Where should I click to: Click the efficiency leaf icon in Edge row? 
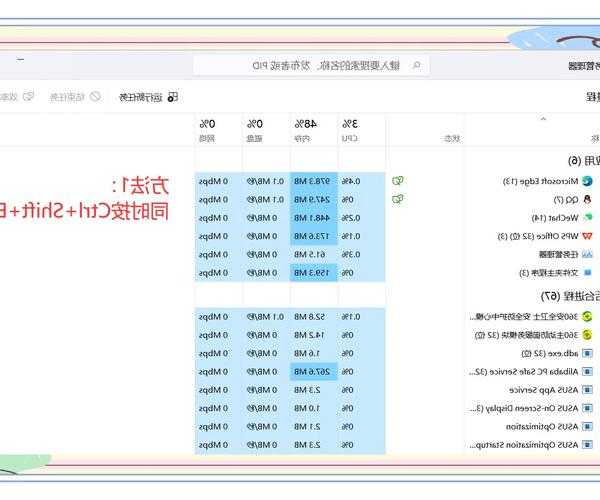(398, 181)
